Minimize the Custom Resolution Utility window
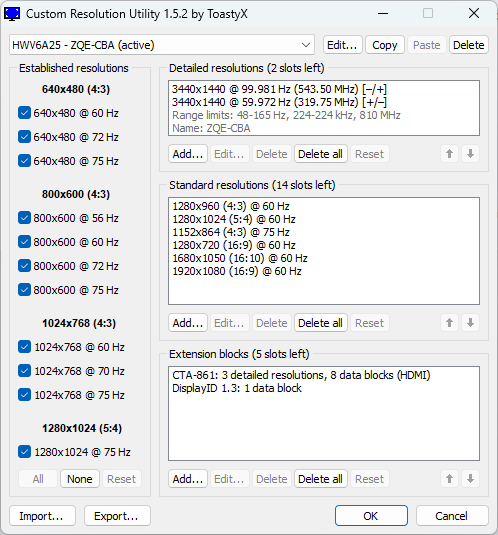 click(x=383, y=13)
